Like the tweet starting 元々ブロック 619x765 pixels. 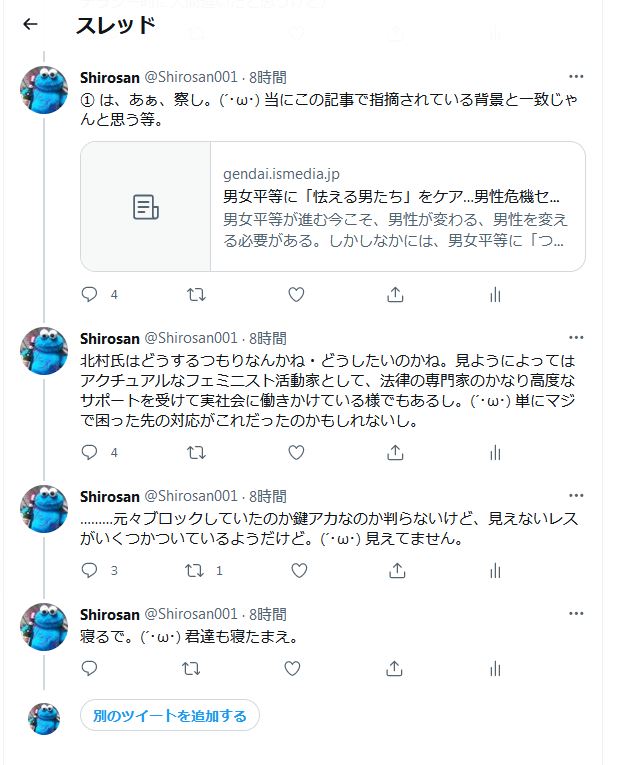point(299,570)
